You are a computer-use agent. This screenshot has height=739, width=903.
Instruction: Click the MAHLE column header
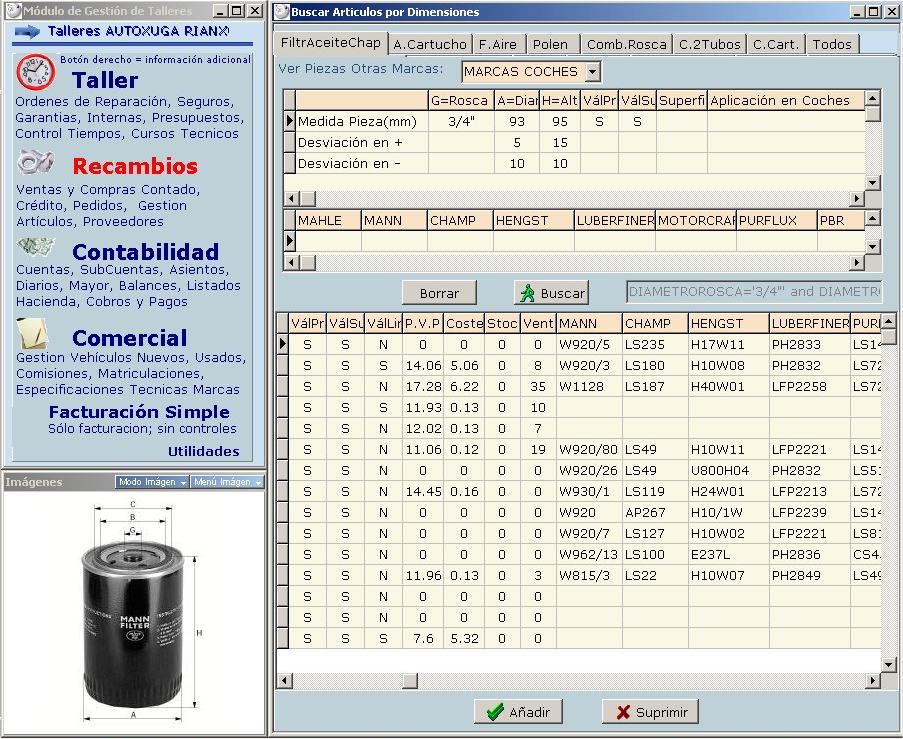click(x=328, y=221)
